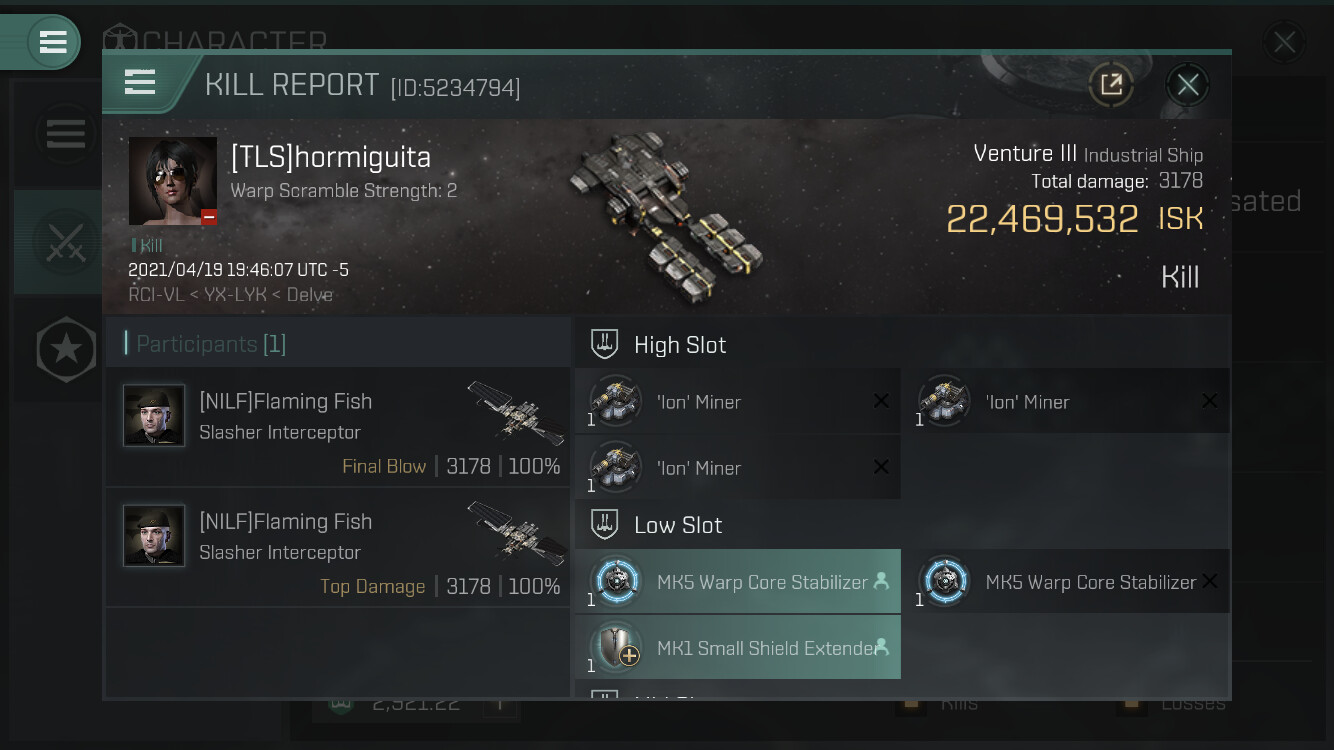The image size is (1334, 750).
Task: Close the Kill Report window
Action: (x=1187, y=84)
